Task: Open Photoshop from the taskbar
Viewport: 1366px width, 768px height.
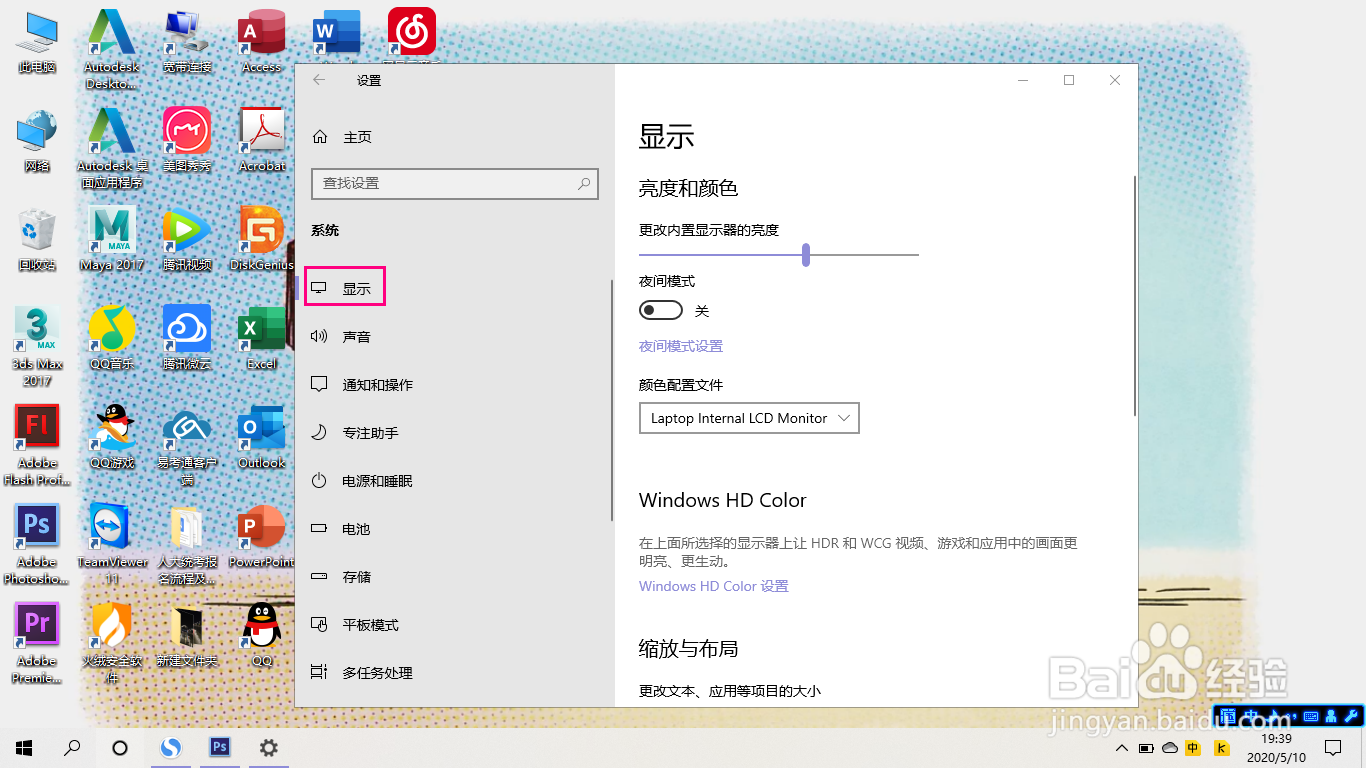Action: pos(220,747)
